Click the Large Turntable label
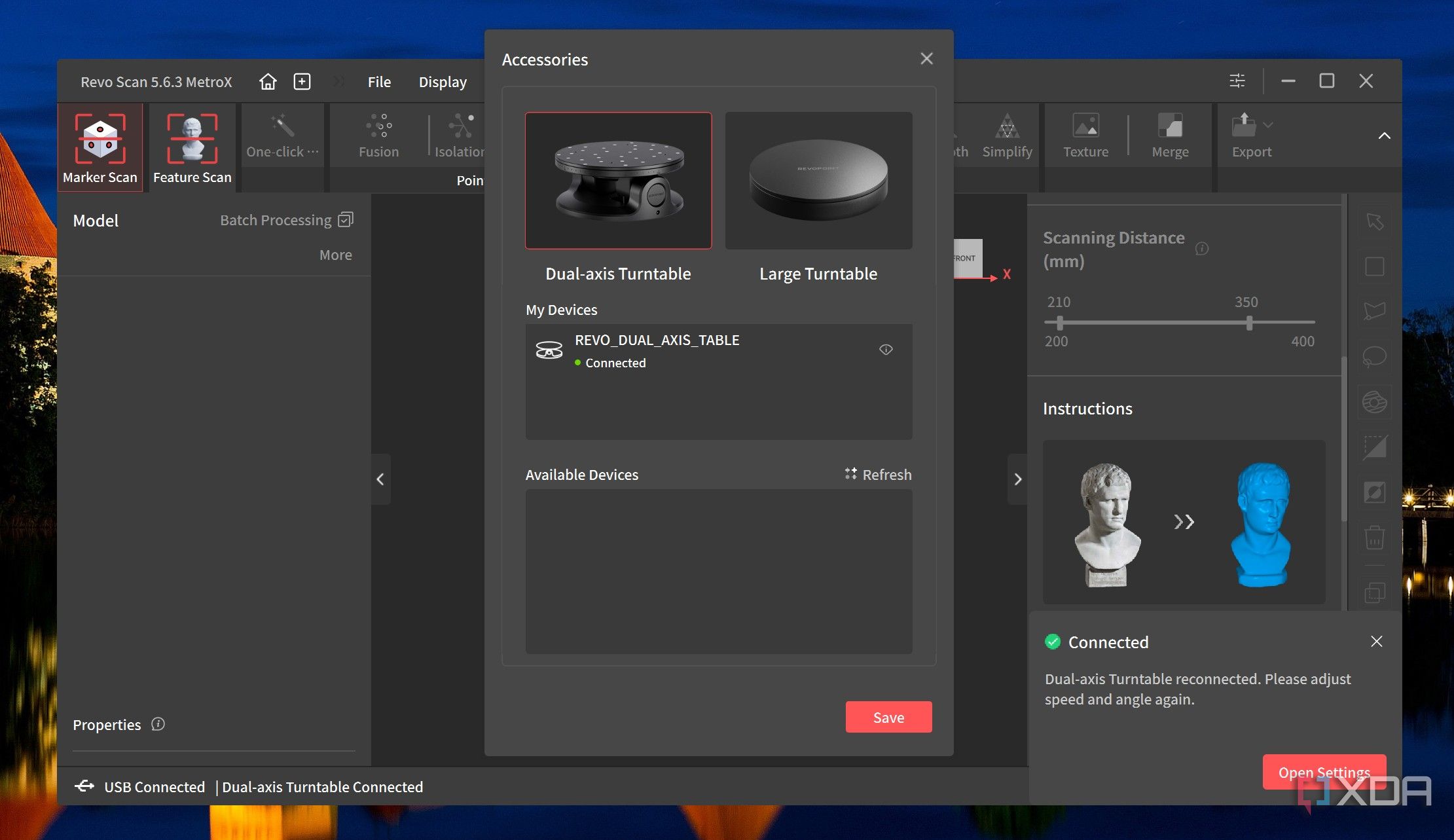 point(818,274)
